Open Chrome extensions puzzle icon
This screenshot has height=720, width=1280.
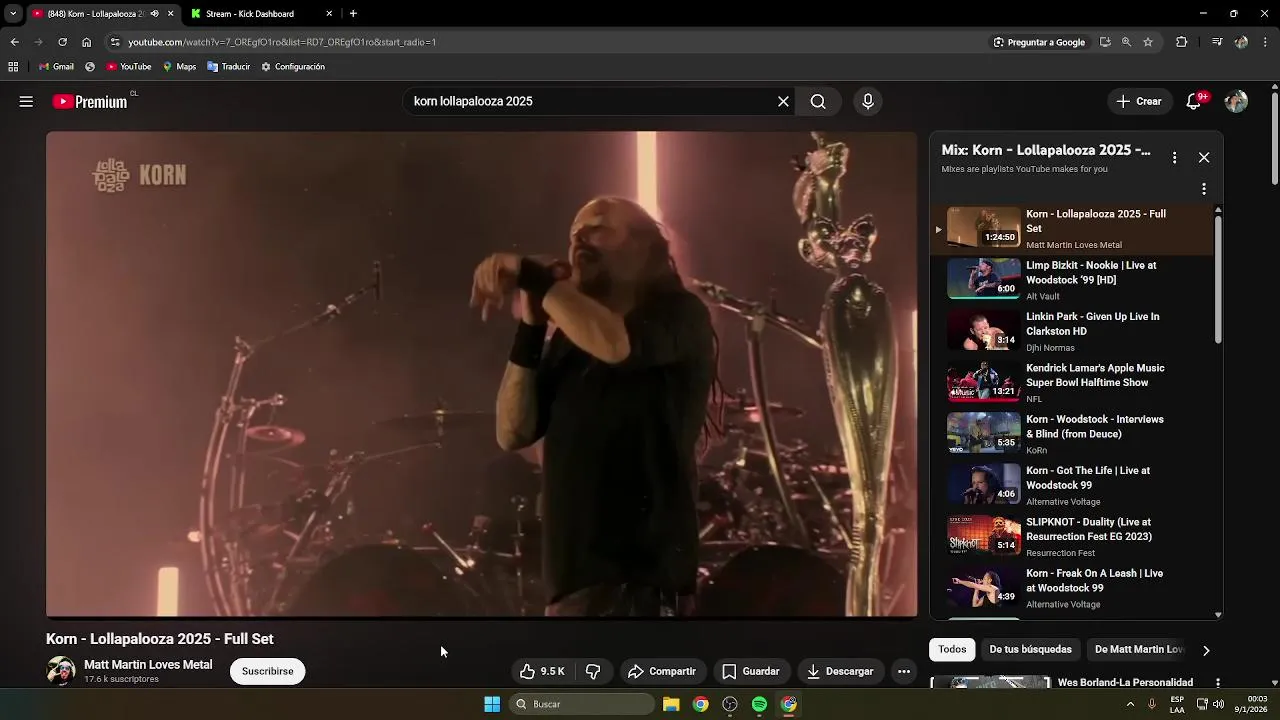tap(1181, 42)
